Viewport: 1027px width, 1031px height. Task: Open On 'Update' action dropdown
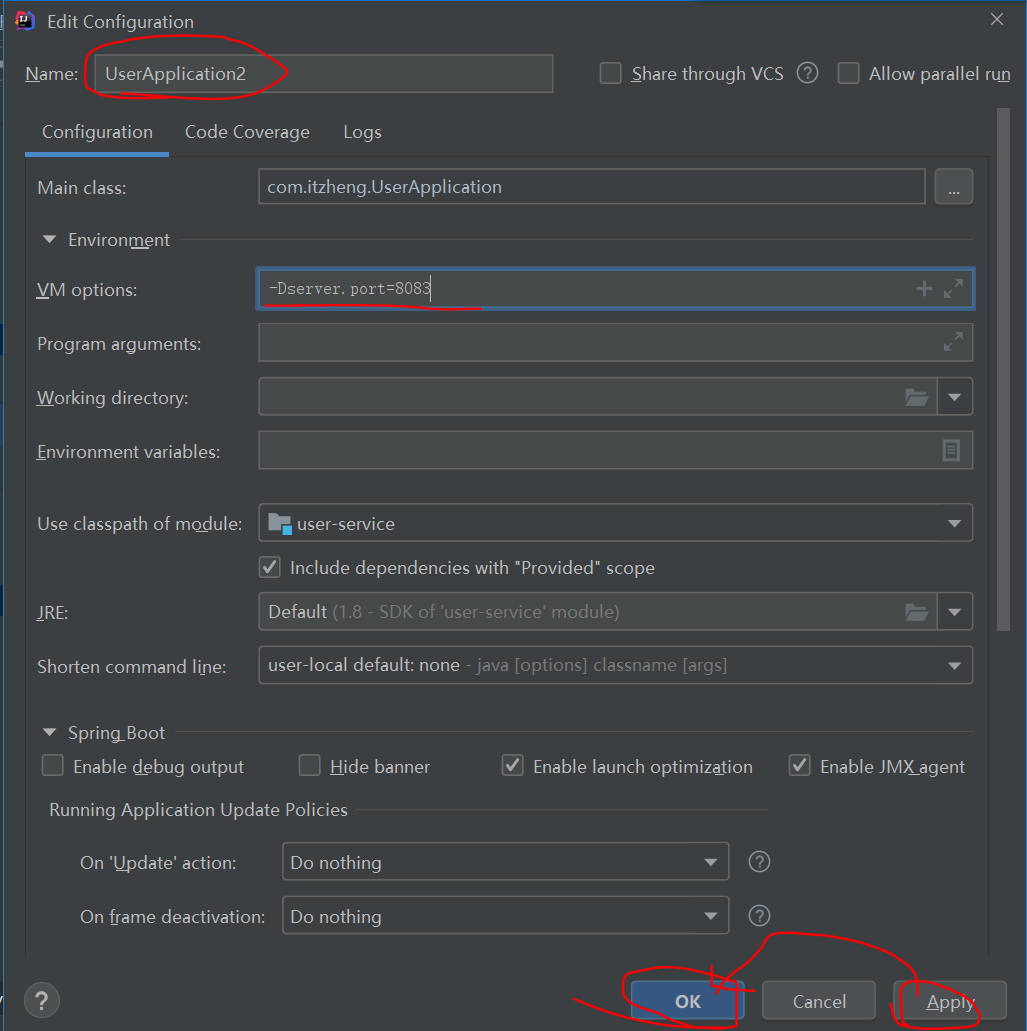point(711,862)
